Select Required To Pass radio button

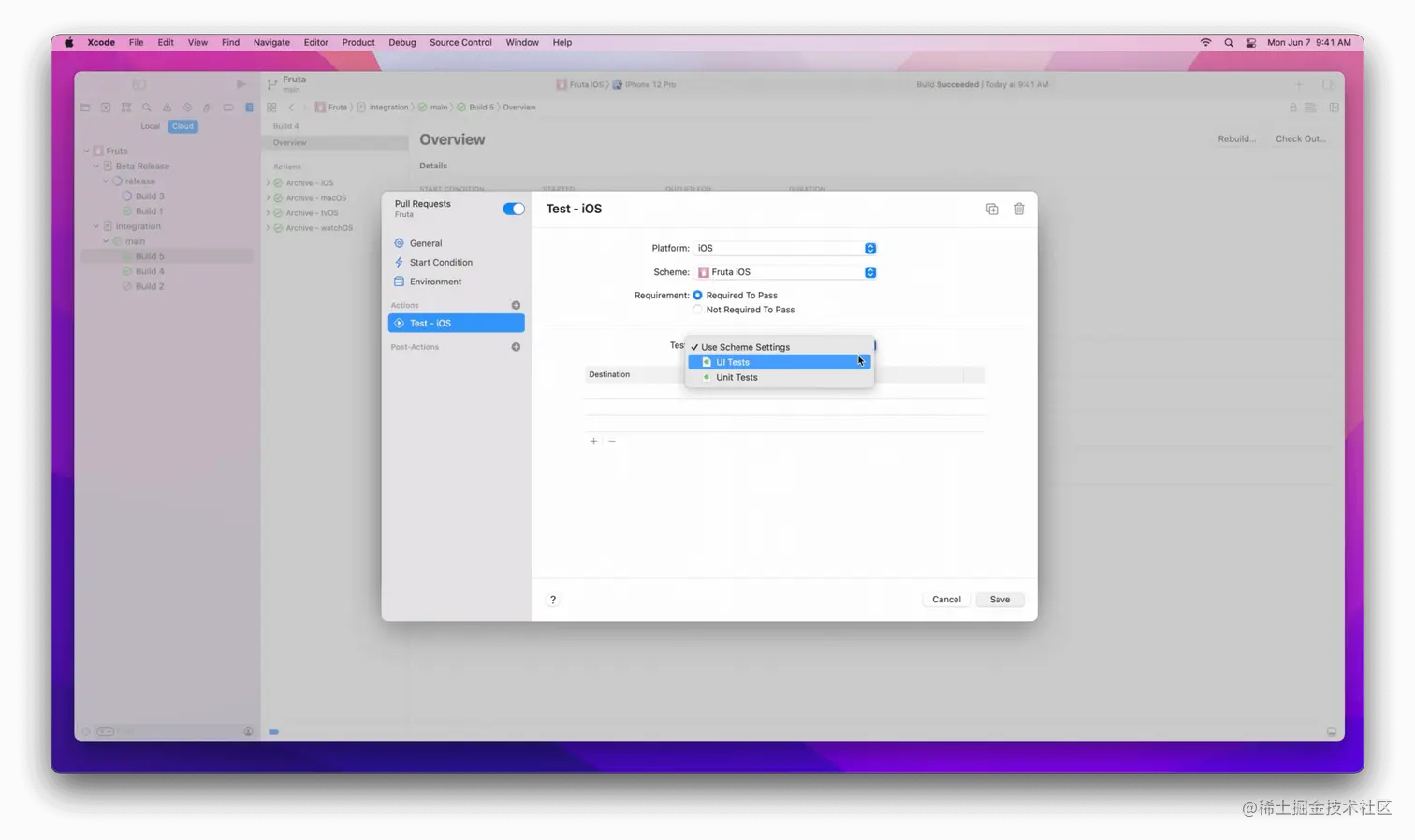[x=697, y=295]
